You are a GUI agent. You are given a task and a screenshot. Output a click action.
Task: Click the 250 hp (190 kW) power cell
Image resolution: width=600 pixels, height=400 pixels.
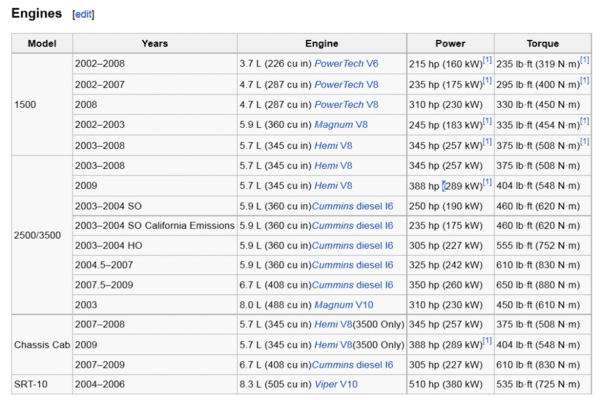[450, 206]
